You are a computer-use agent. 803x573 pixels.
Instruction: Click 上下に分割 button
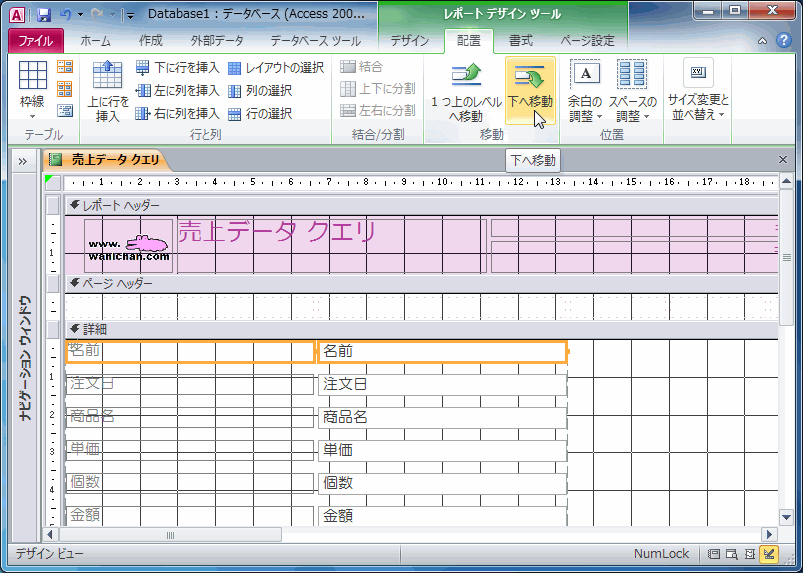click(378, 88)
